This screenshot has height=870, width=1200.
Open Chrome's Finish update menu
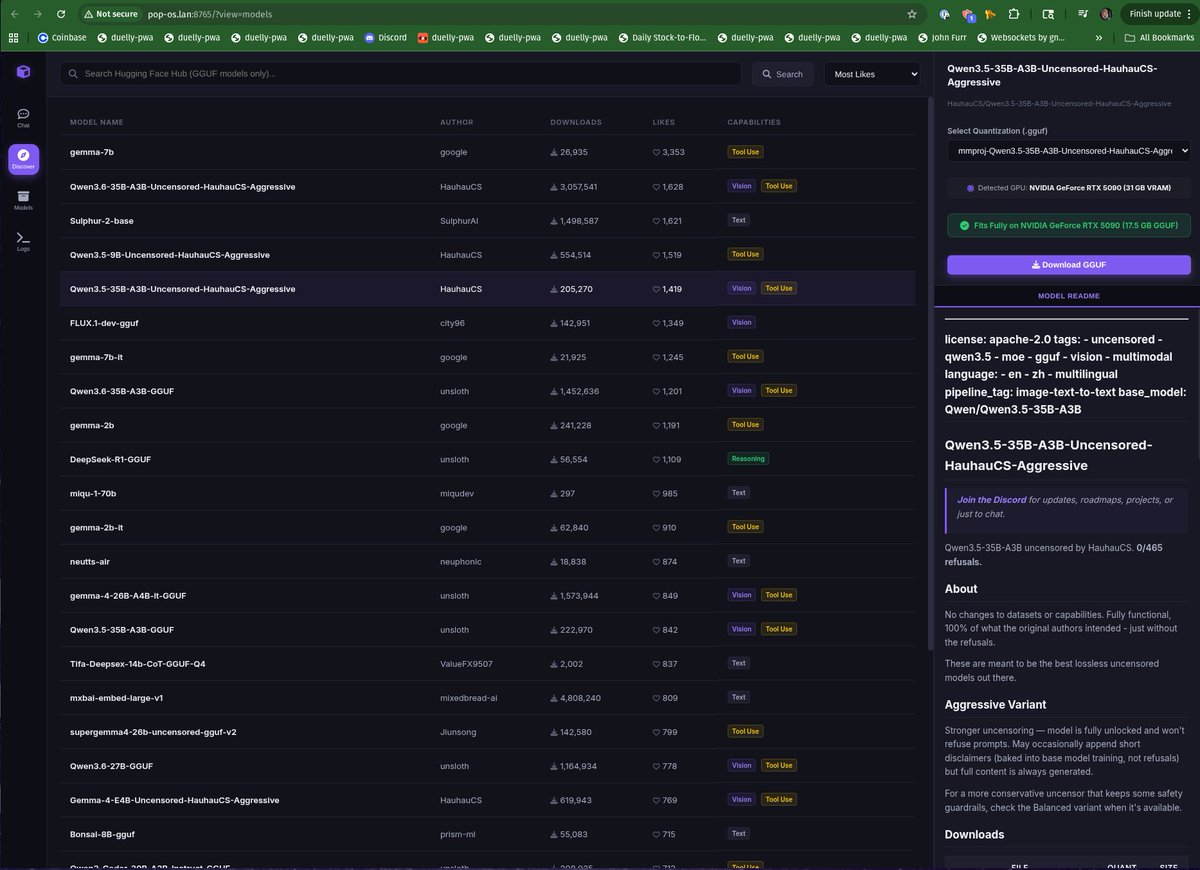coord(1160,14)
